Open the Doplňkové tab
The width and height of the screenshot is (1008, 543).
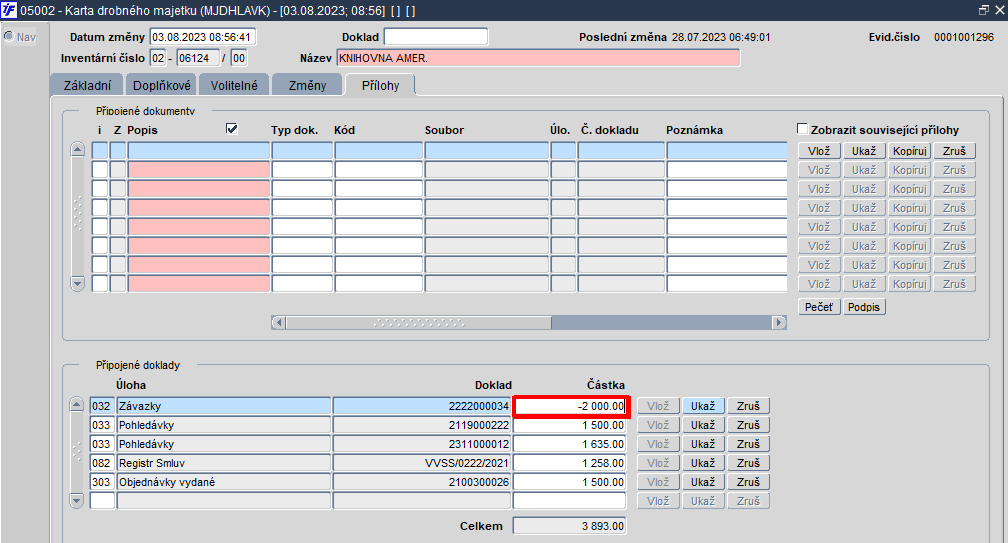161,85
